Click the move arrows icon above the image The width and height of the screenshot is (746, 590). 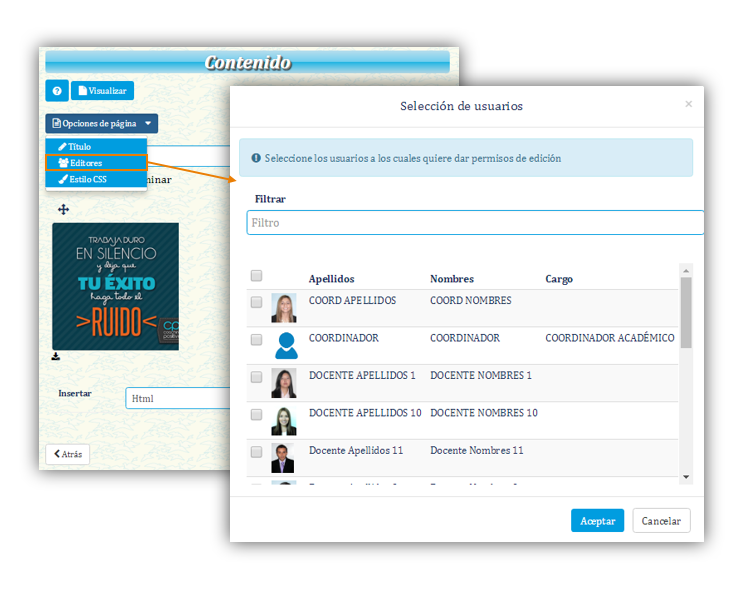pyautogui.click(x=63, y=209)
